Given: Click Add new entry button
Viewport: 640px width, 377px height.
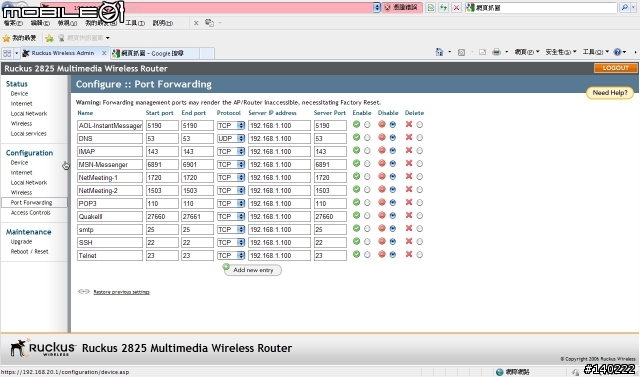Looking at the screenshot, I should point(253,270).
